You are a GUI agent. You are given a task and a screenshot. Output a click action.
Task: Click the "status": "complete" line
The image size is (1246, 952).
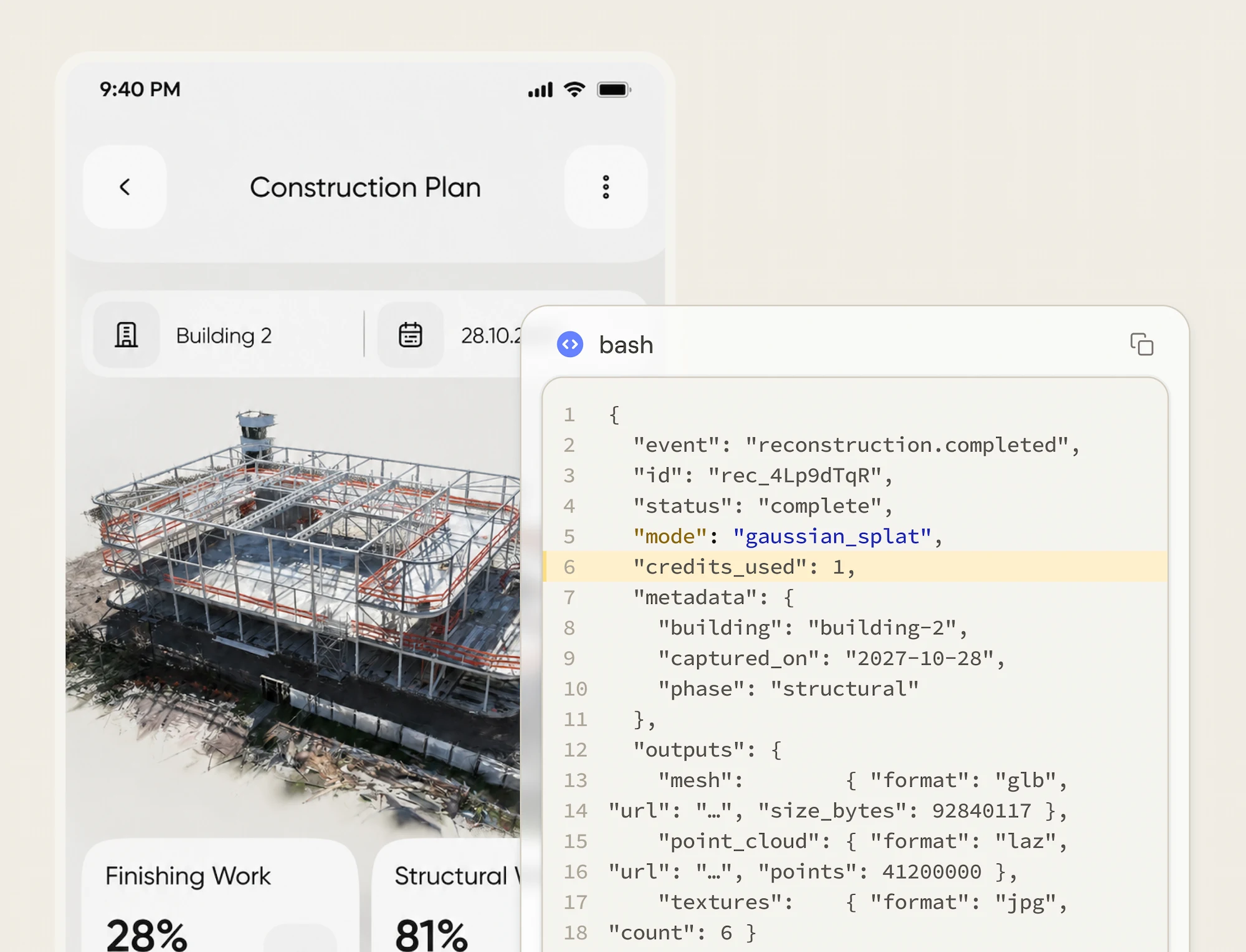(763, 506)
